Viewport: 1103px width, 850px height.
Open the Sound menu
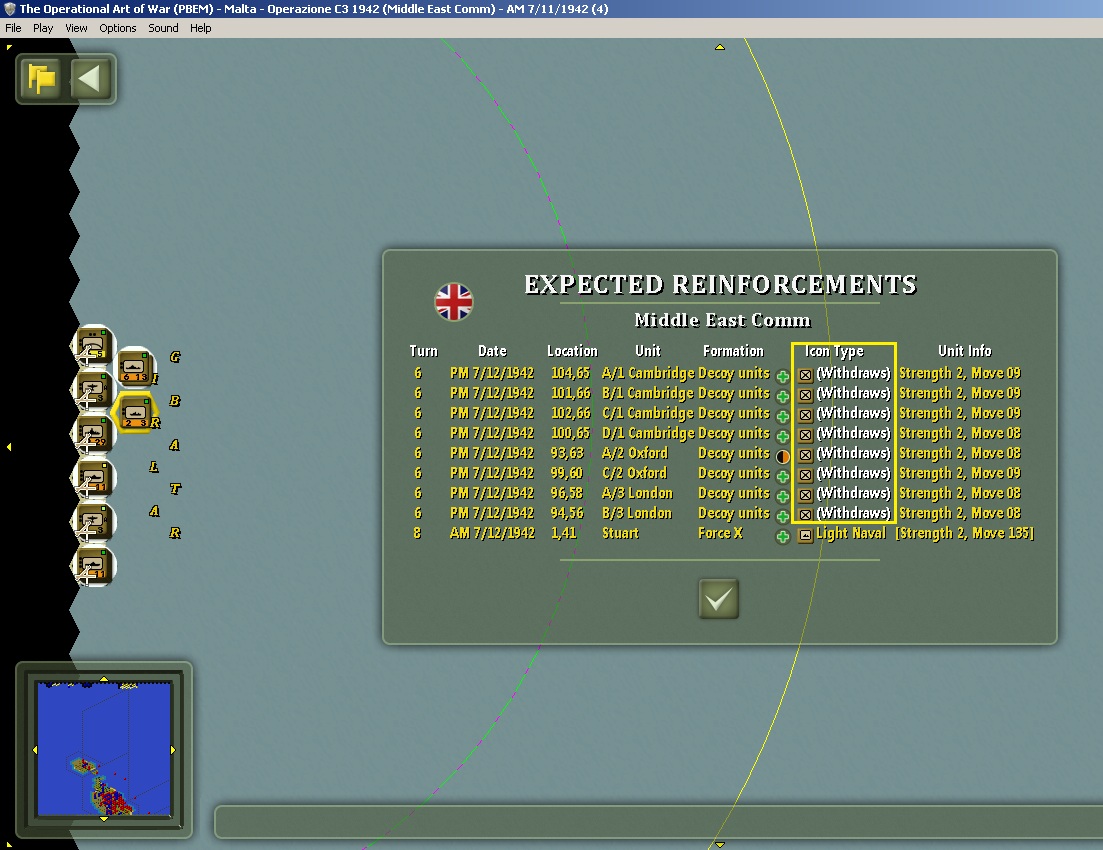pyautogui.click(x=163, y=28)
